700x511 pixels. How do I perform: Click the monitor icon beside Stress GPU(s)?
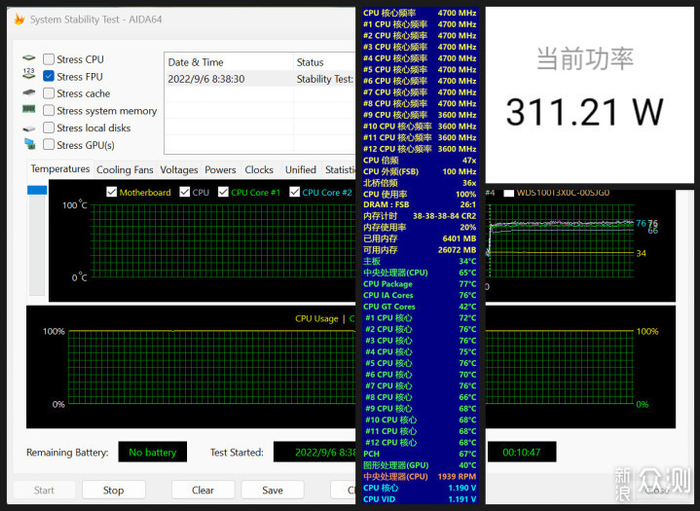point(30,144)
